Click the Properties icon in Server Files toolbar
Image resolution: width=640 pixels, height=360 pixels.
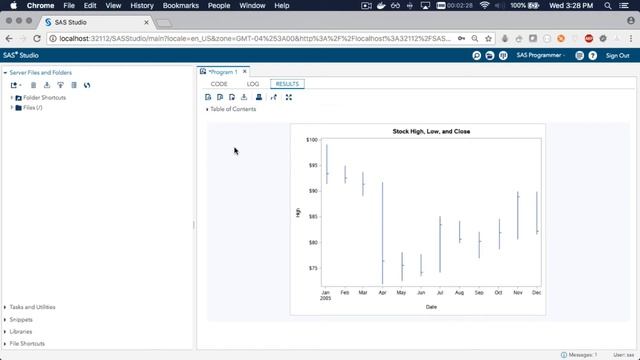point(74,85)
